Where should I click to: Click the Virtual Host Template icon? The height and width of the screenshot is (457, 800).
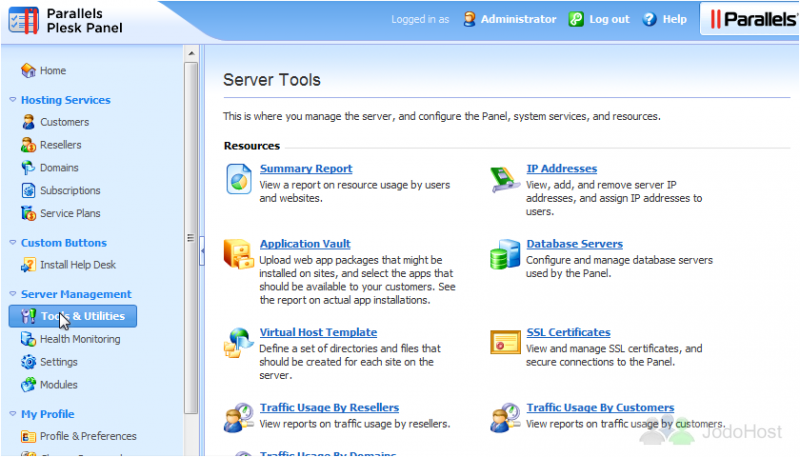tap(239, 343)
